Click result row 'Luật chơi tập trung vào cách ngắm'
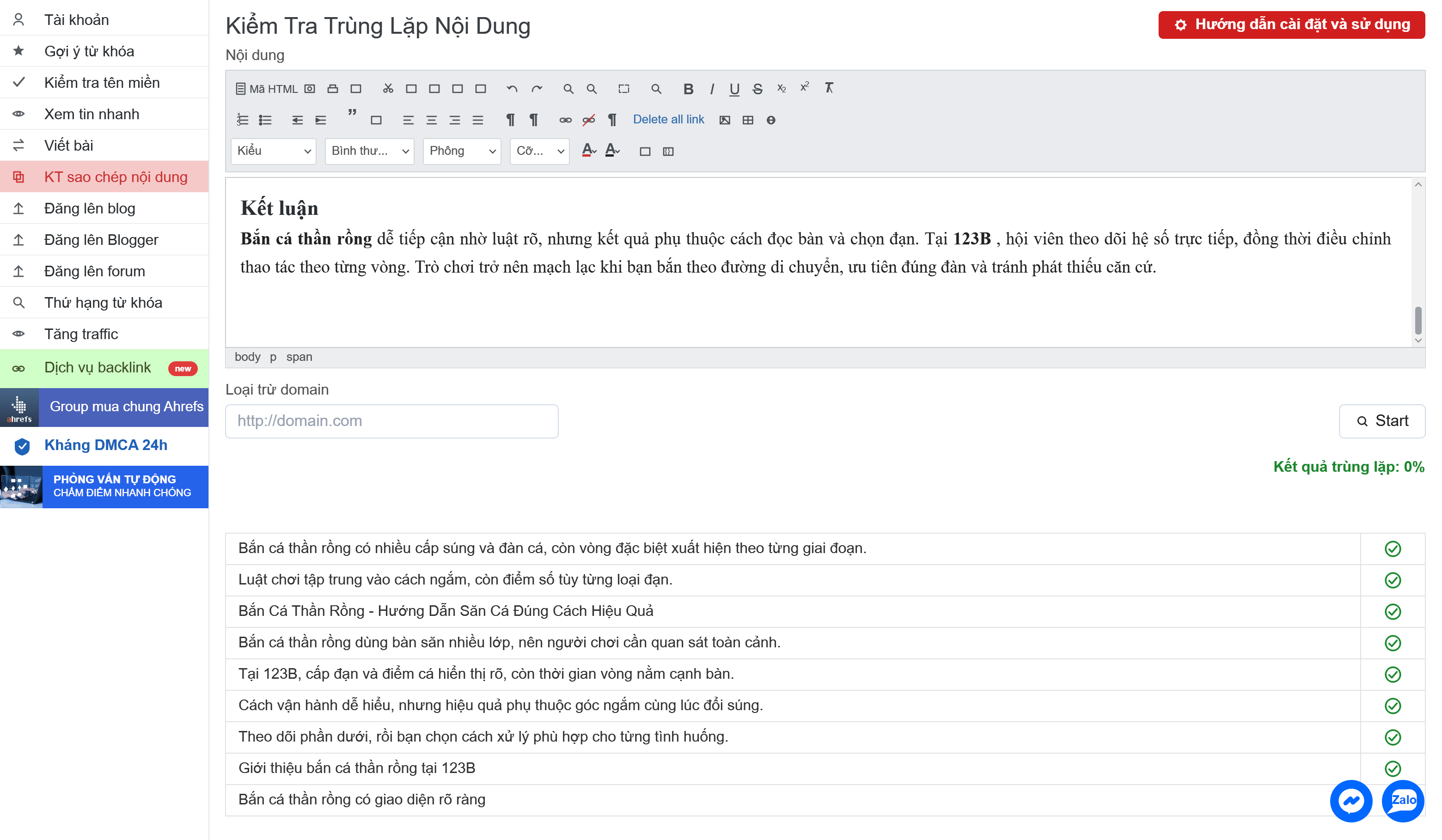Screen dimensions: 1442x840 click(x=825, y=580)
